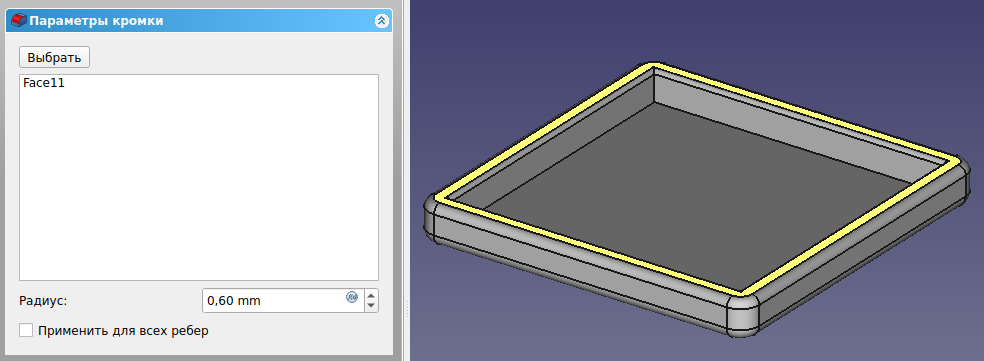This screenshot has height=361, width=984.
Task: Click the Применить для всех ребер label
Action: [123, 330]
